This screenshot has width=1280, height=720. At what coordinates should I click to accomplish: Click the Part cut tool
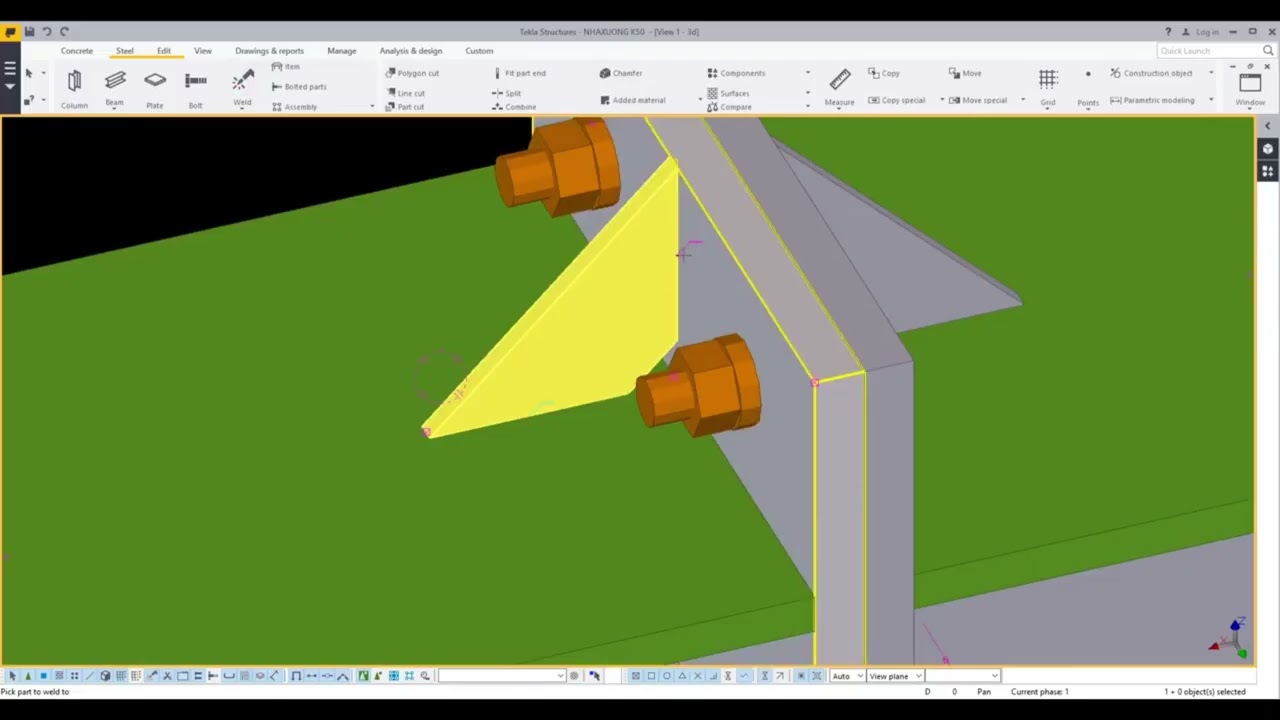(405, 107)
